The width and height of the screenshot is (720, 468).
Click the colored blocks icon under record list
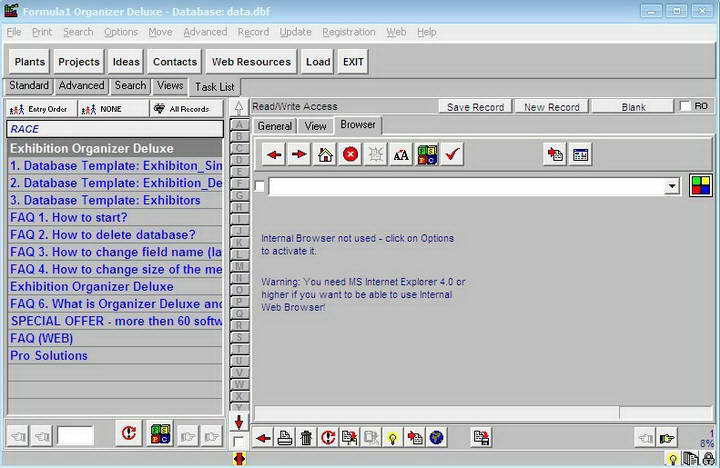161,433
